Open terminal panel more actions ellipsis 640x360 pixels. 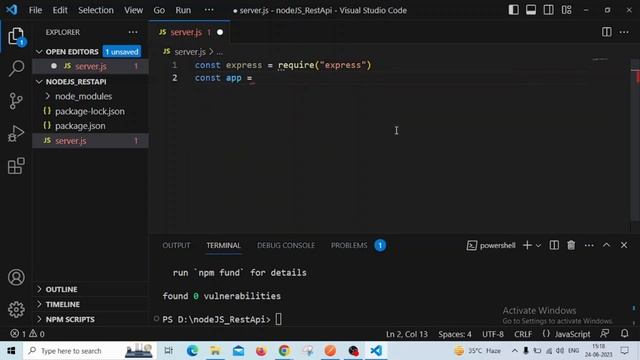(x=589, y=245)
